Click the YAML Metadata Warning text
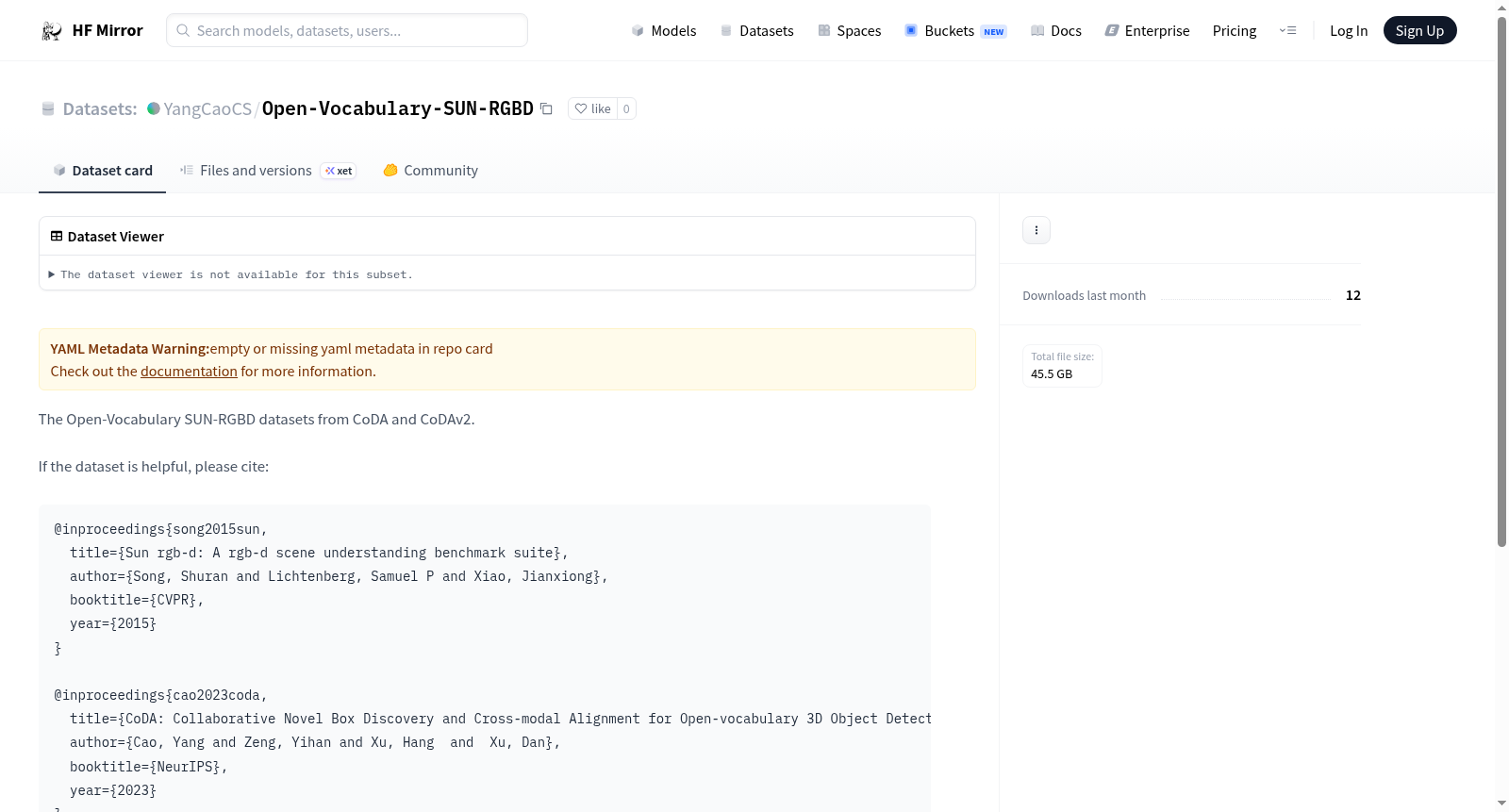The height and width of the screenshot is (812, 1509). tap(130, 349)
